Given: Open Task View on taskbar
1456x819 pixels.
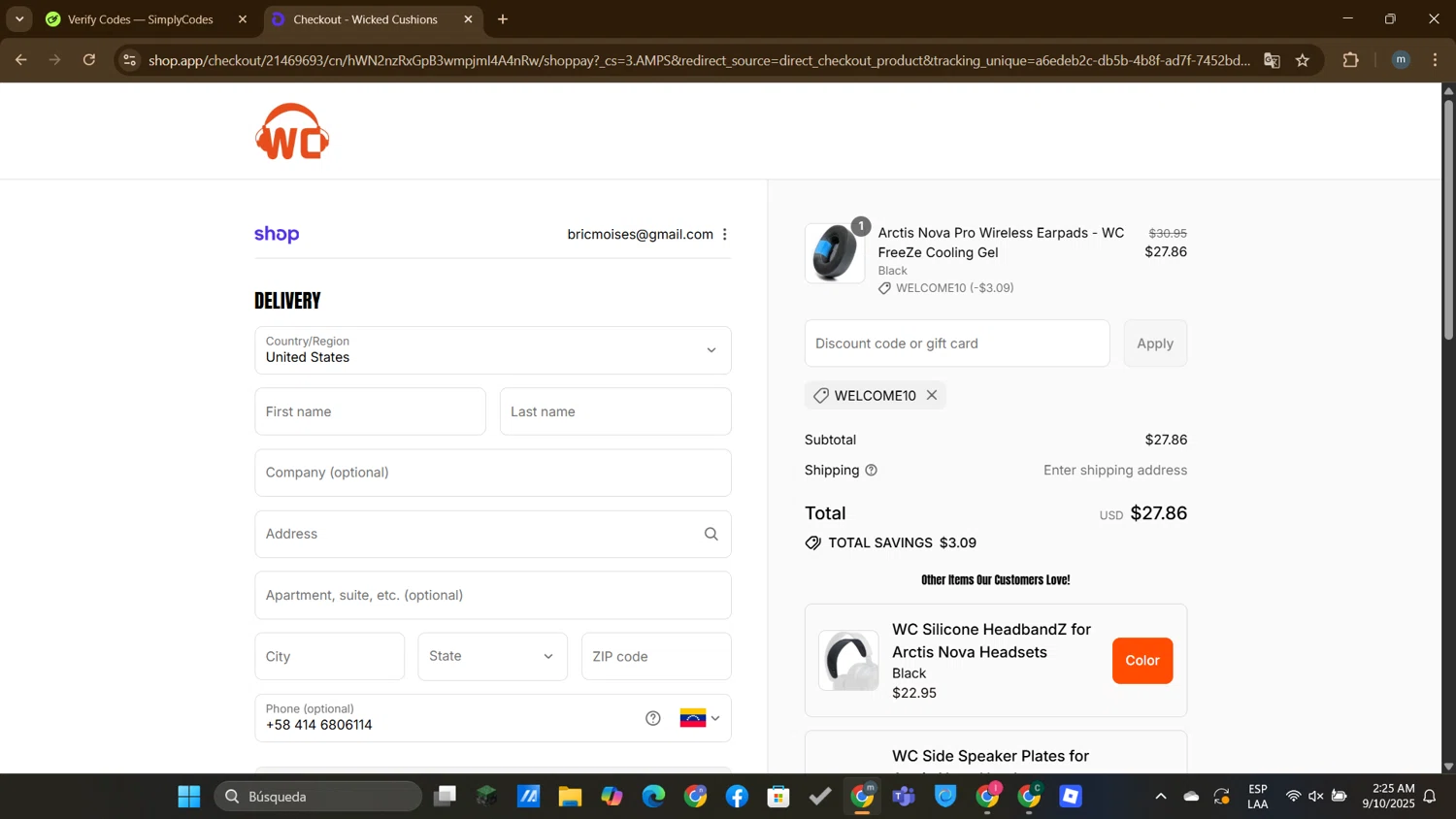Looking at the screenshot, I should coord(445,797).
